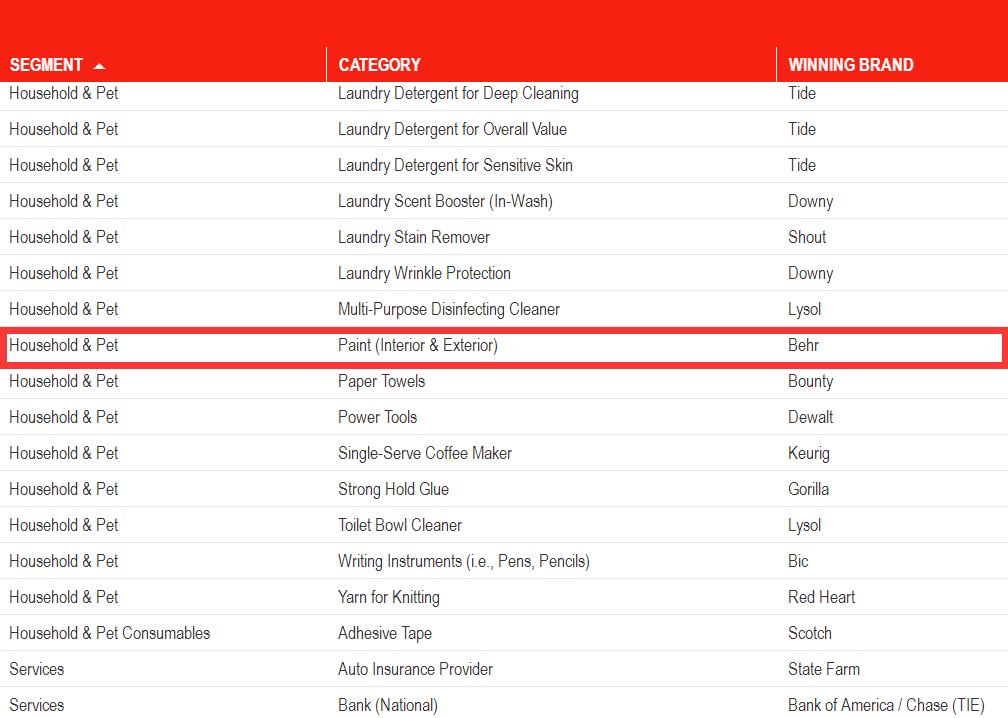Select the 'Laundry Scent Booster (In-Wash)' cell
Viewport: 1008px width, 718px height.
coord(446,201)
